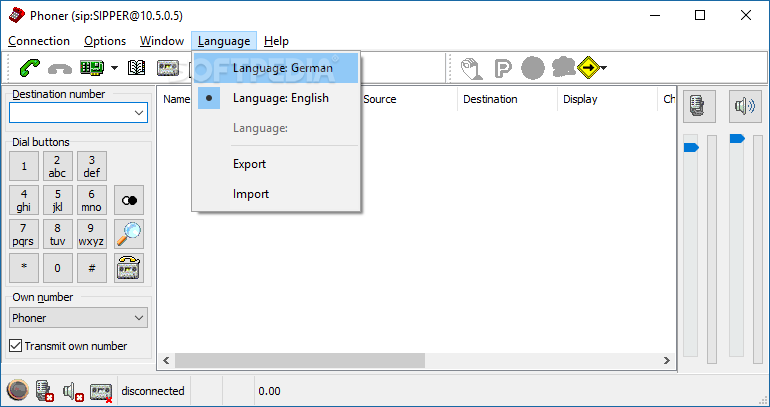Viewport: 770px width, 407px height.
Task: Click the 0.00 status bar value
Action: click(x=270, y=391)
